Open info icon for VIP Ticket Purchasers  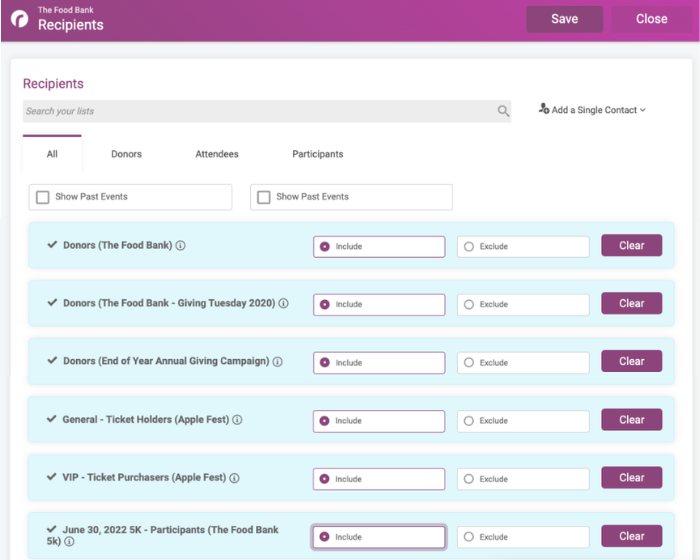coord(234,478)
